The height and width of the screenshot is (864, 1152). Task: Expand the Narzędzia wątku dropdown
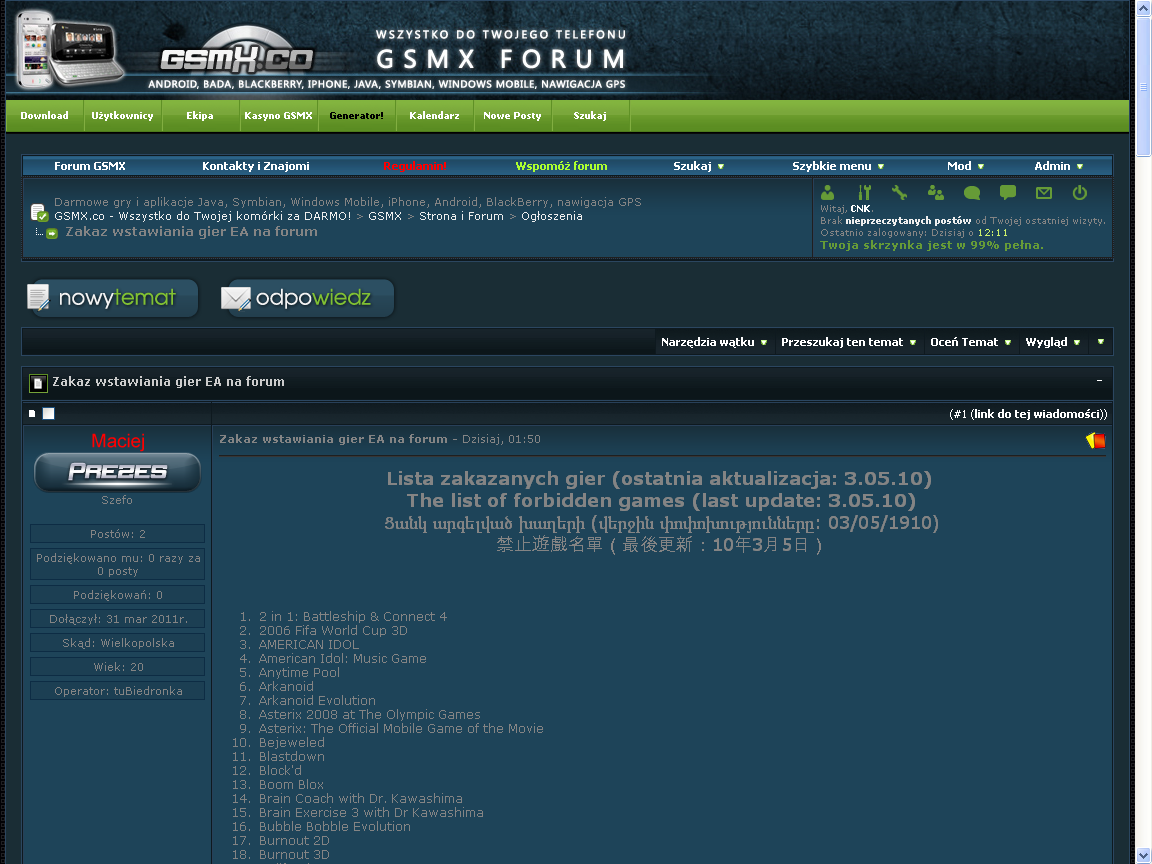tap(714, 342)
